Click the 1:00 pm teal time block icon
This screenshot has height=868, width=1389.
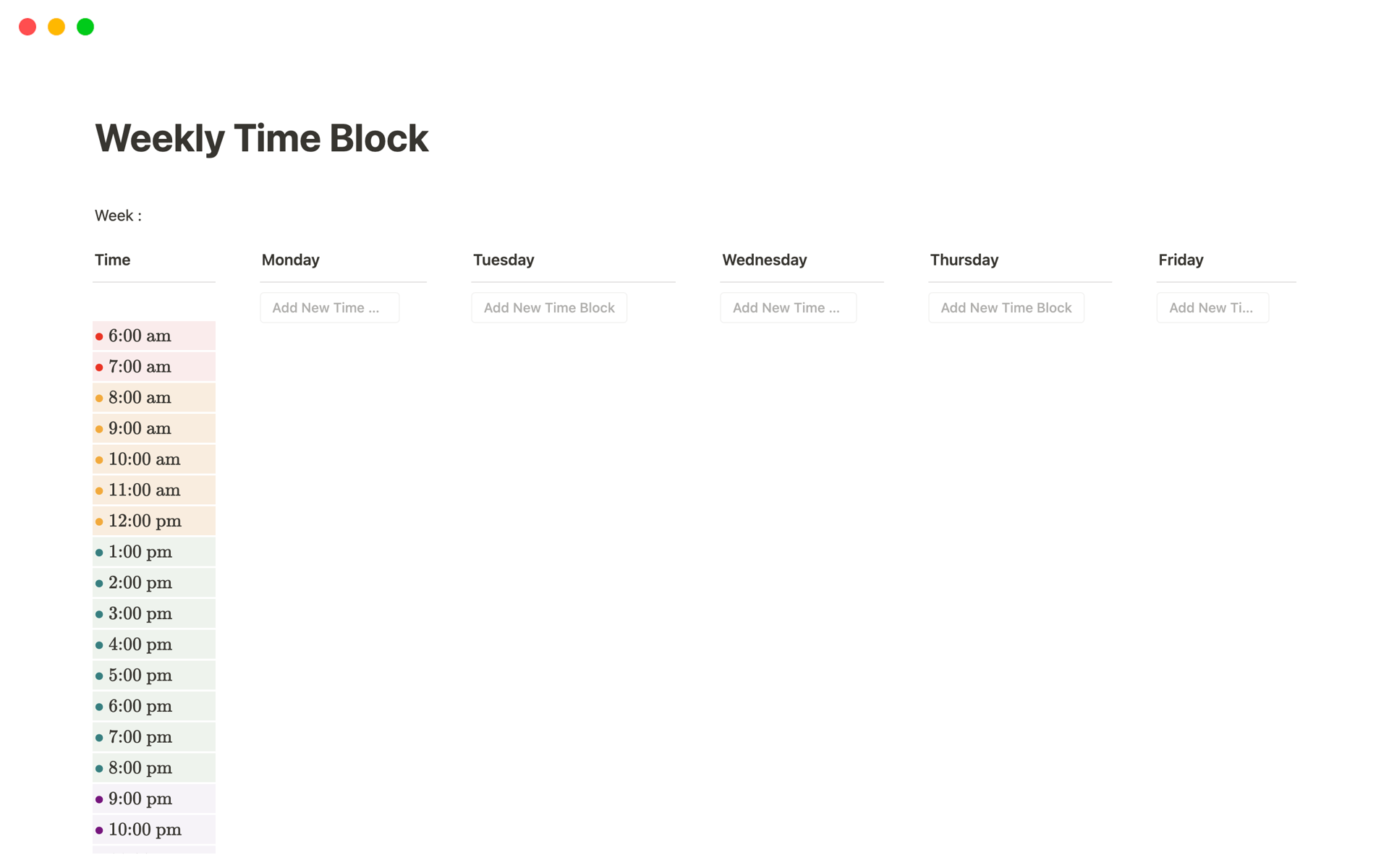point(100,551)
